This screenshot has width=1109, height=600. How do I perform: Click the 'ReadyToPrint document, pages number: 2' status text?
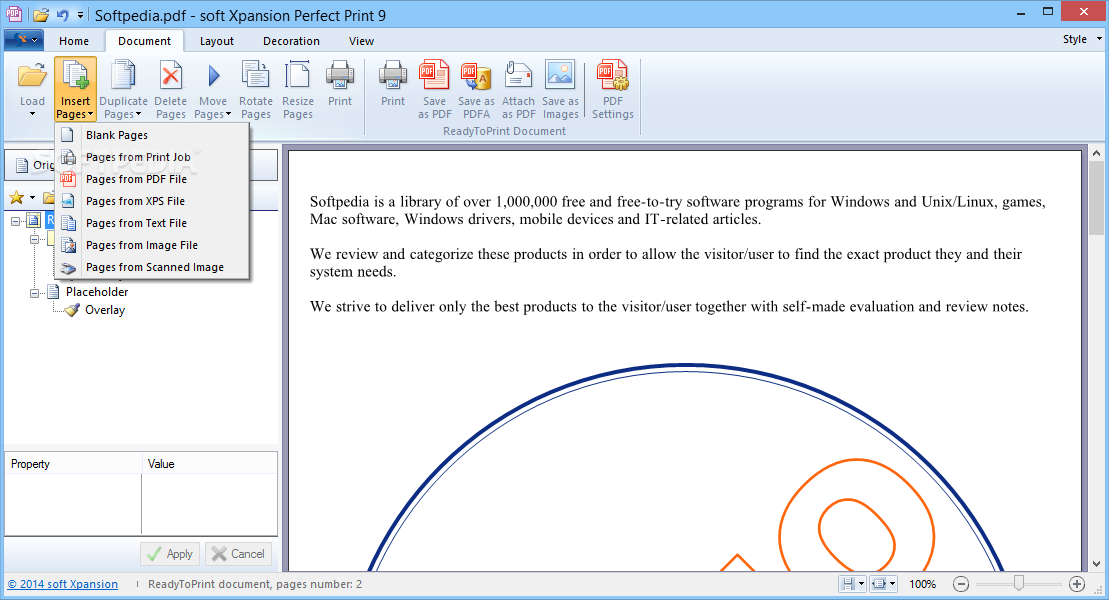255,584
